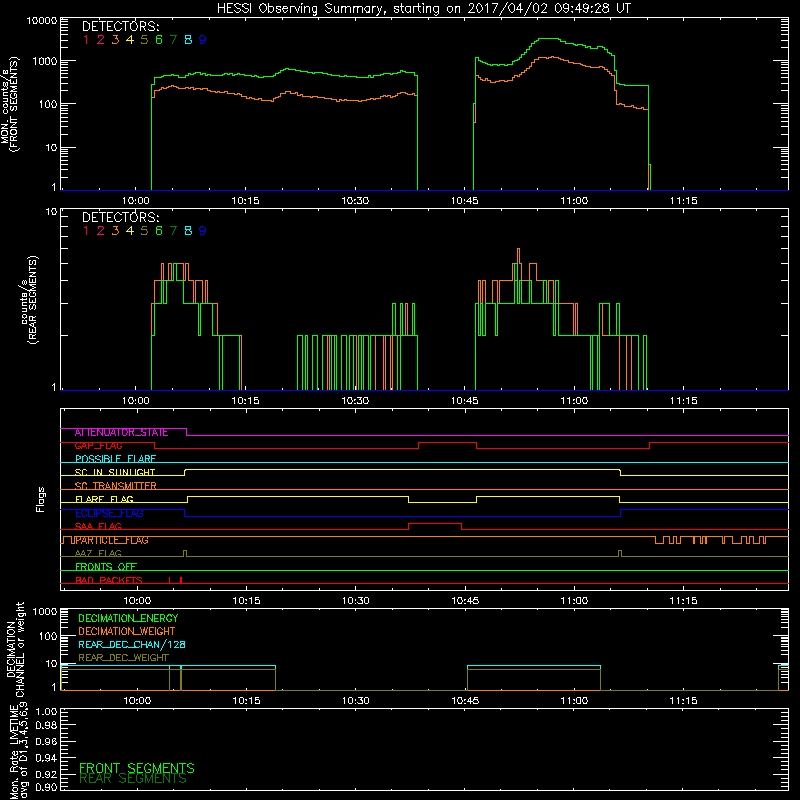Click the 10000 y-axis tick label
The width and height of the screenshot is (800, 800).
pos(42,20)
